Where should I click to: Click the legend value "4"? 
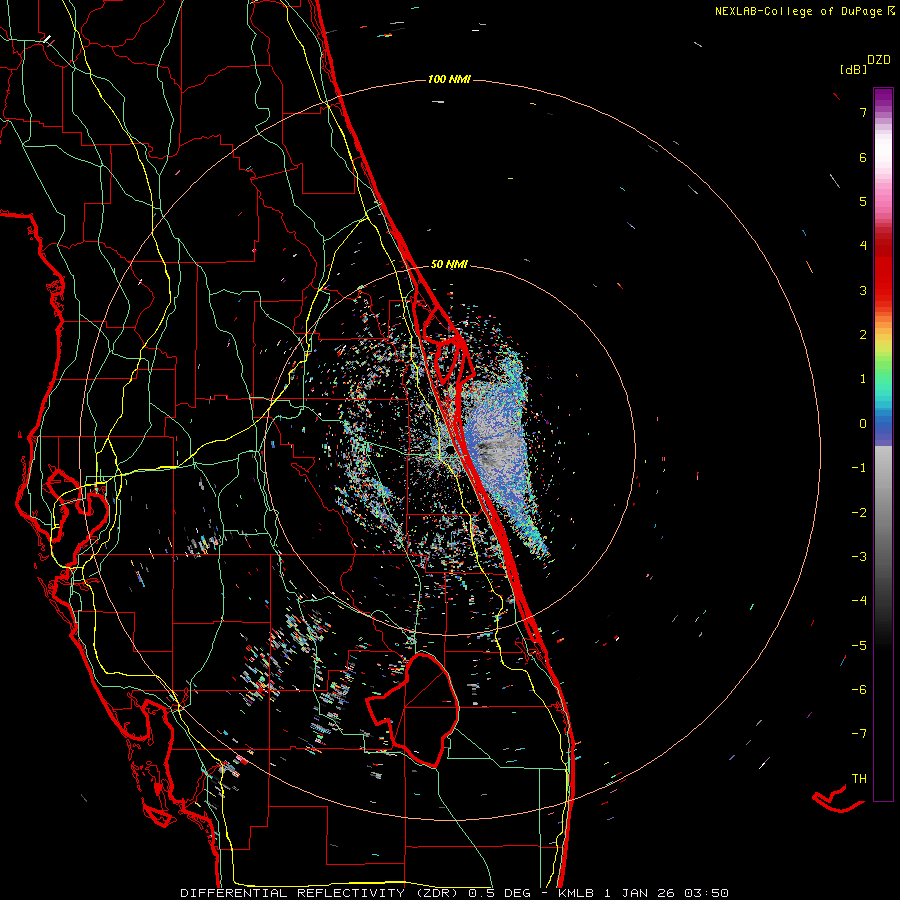pyautogui.click(x=863, y=246)
